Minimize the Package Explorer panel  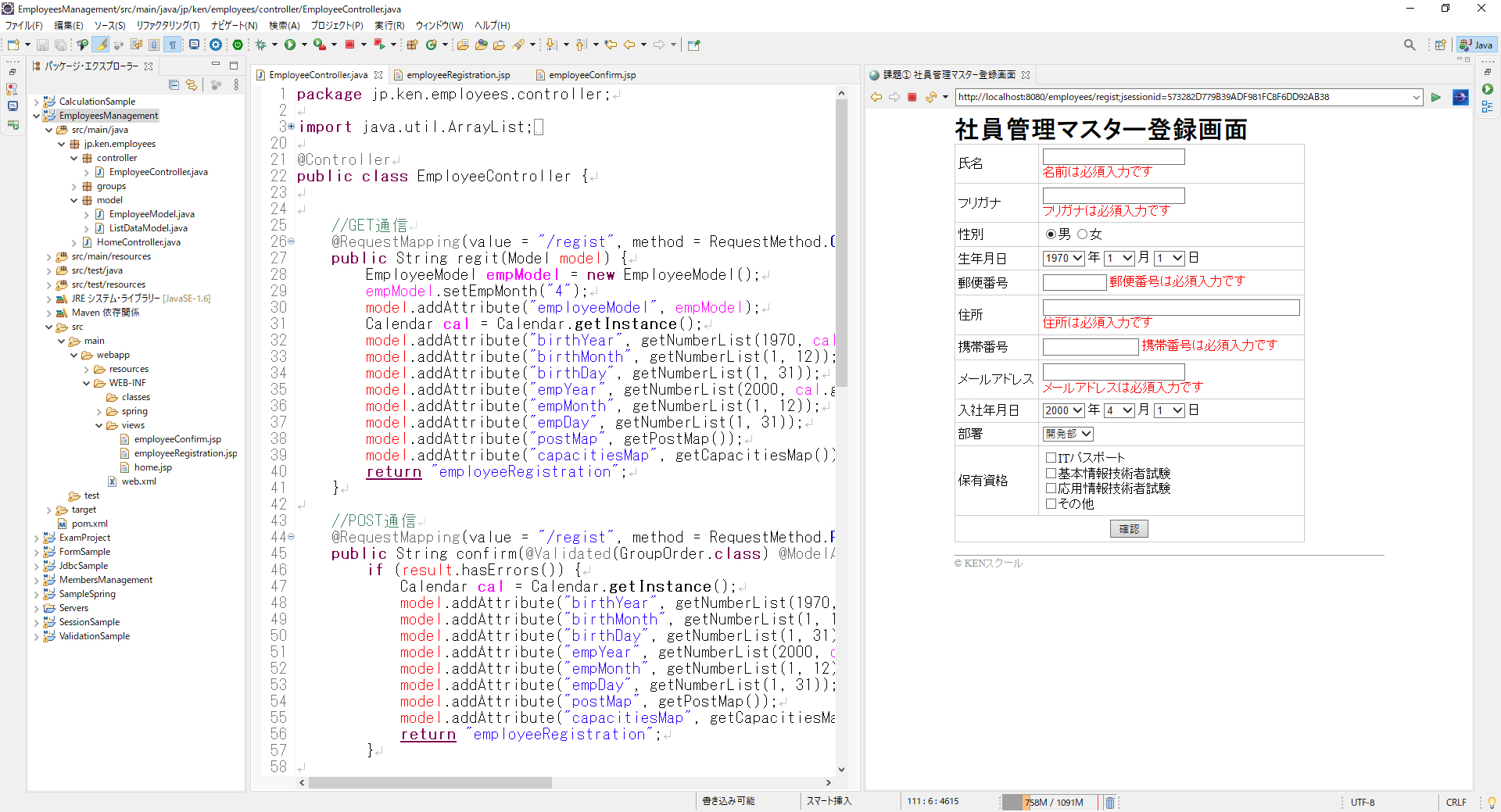point(216,65)
